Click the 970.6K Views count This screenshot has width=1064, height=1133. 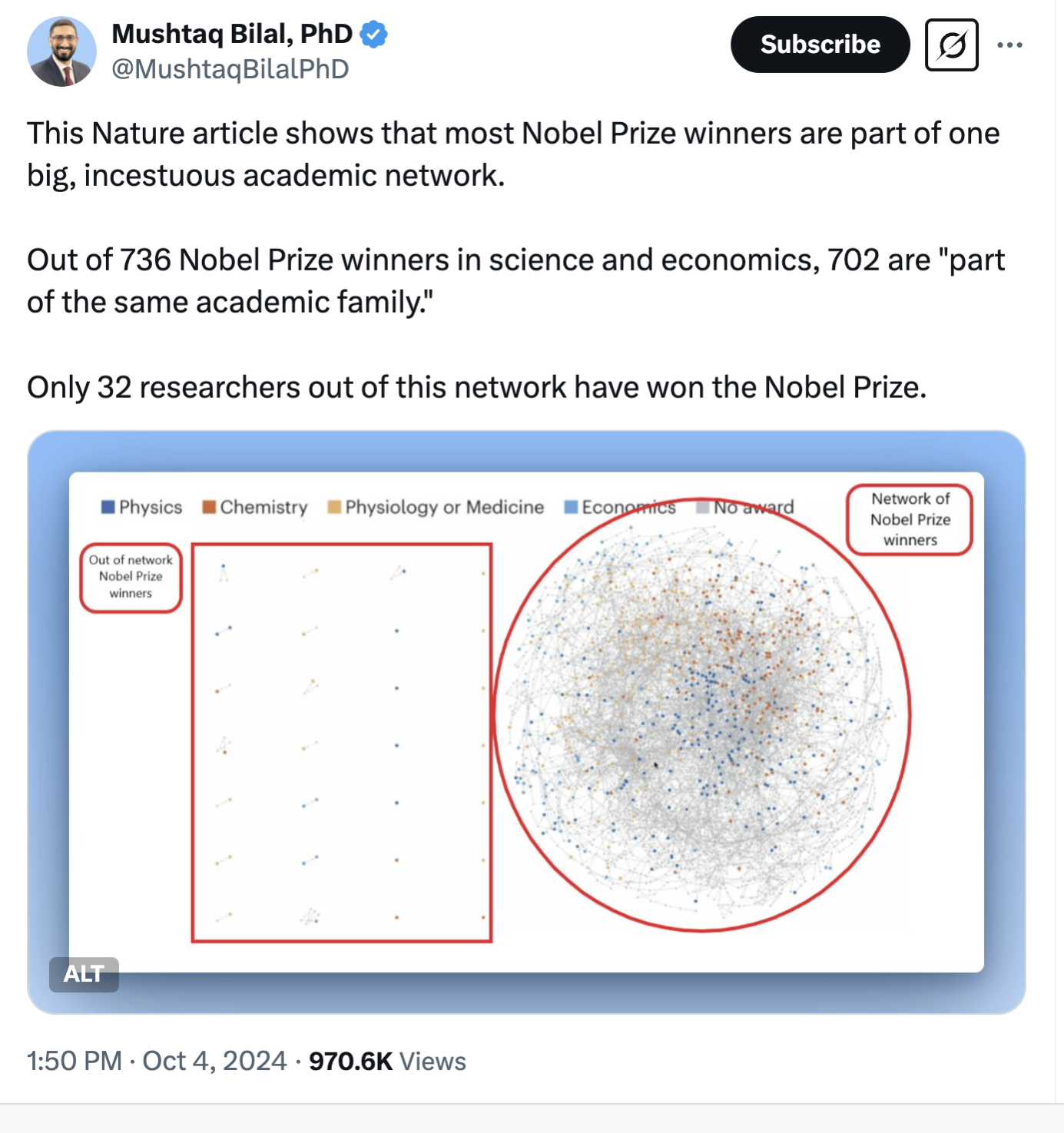point(387,1061)
